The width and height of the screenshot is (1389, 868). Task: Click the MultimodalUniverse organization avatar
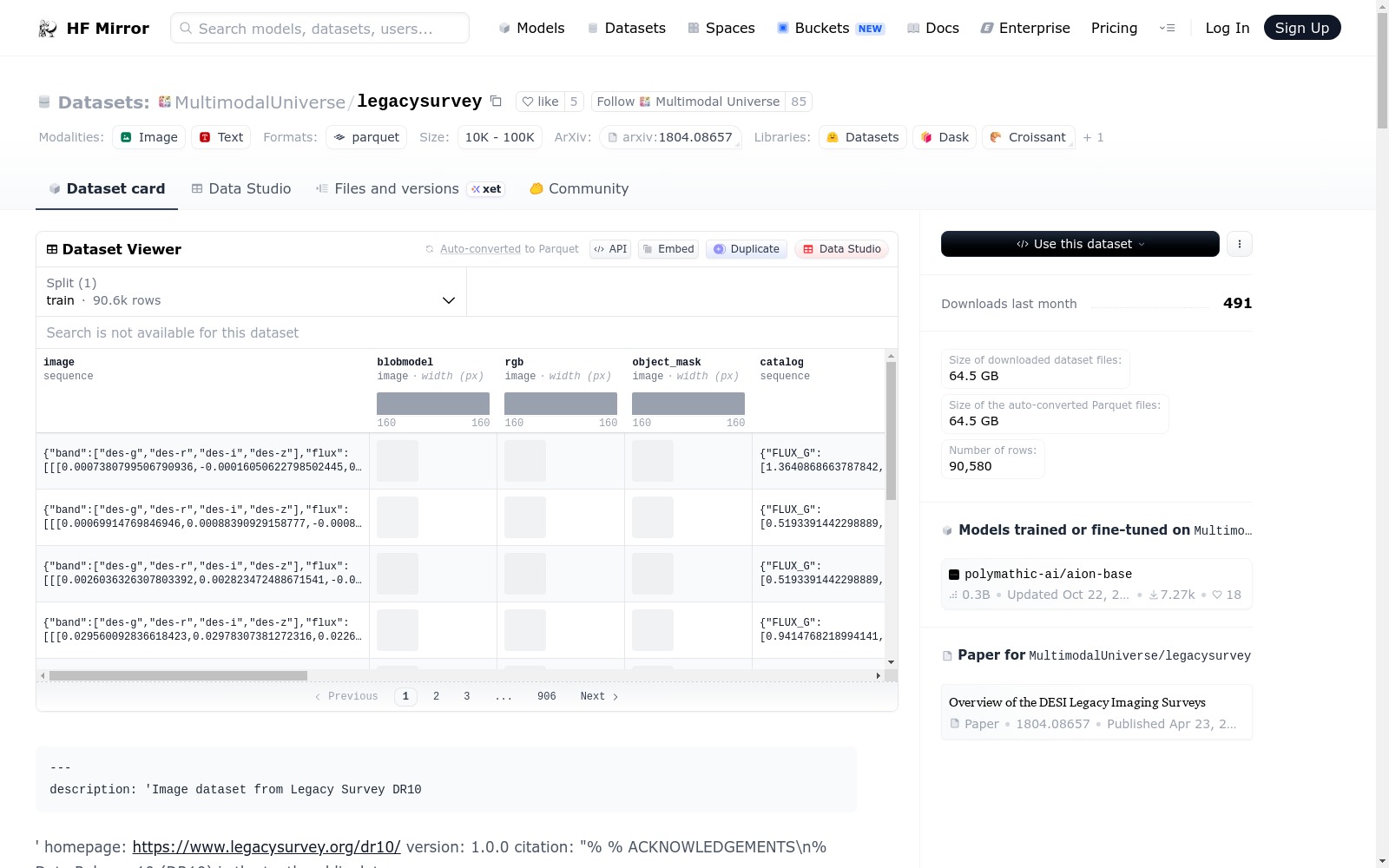click(x=165, y=102)
